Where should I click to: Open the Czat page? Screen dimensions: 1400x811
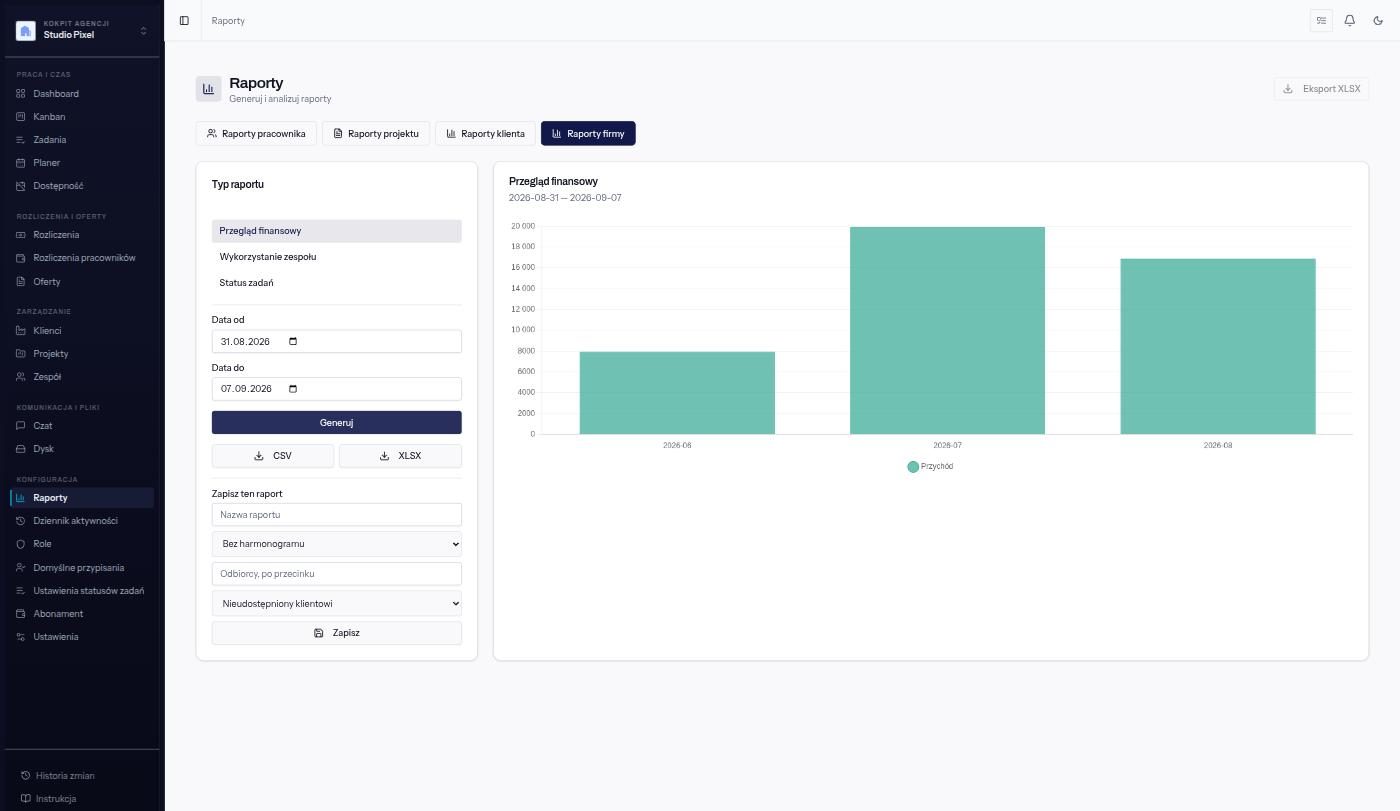pos(82,426)
